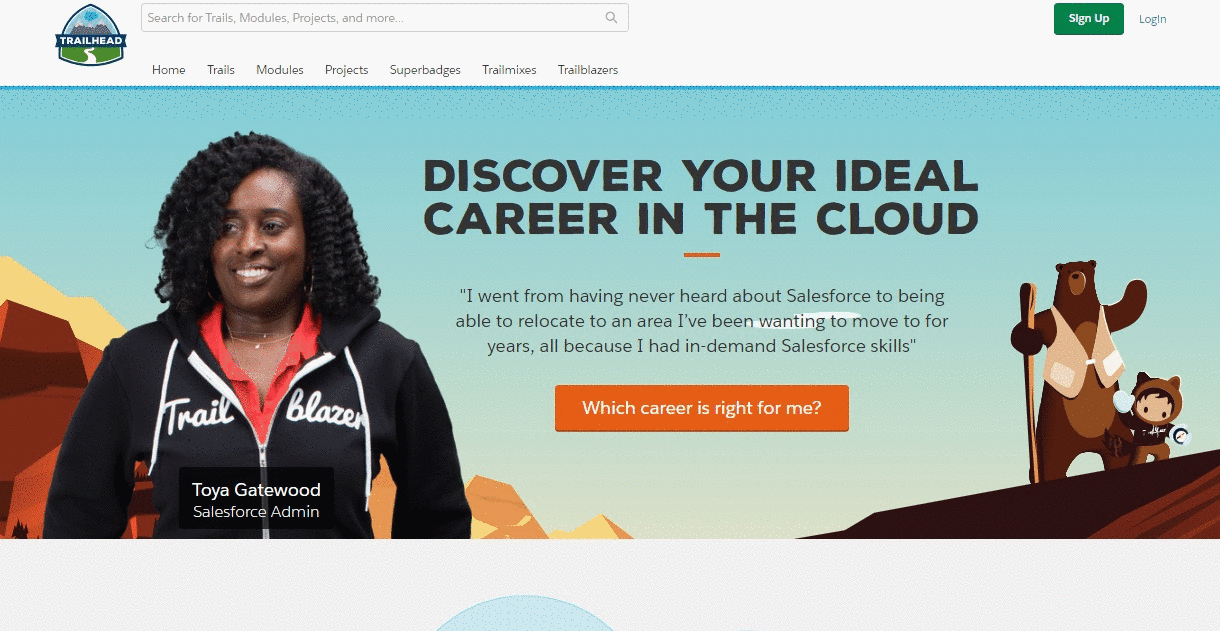Go to the Modules section
The image size is (1220, 631).
tap(280, 70)
